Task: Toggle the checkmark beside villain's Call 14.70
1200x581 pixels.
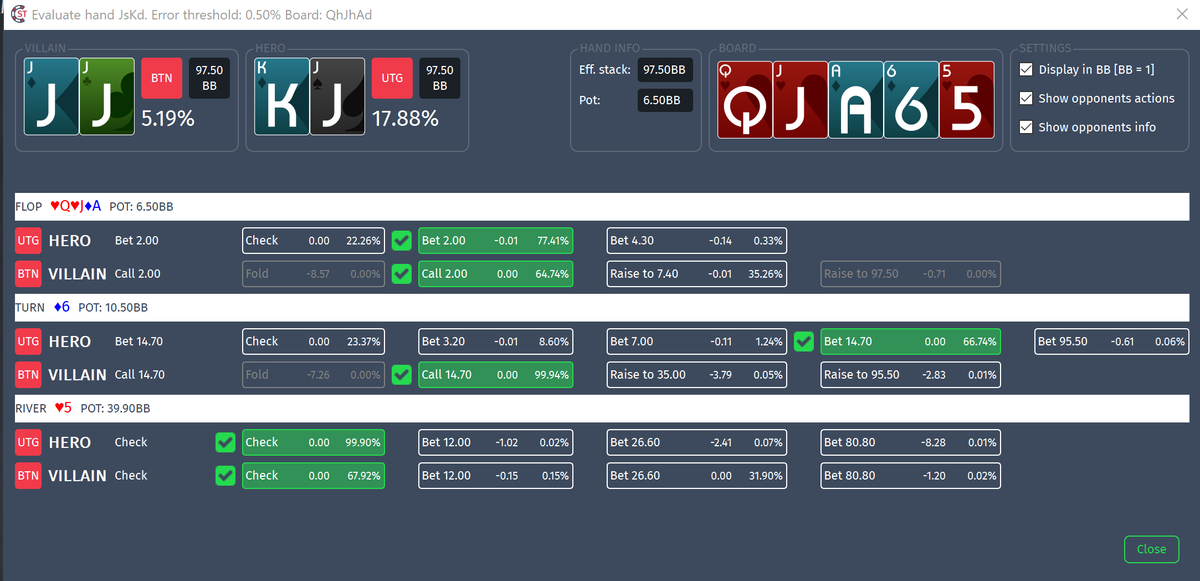Action: 401,374
